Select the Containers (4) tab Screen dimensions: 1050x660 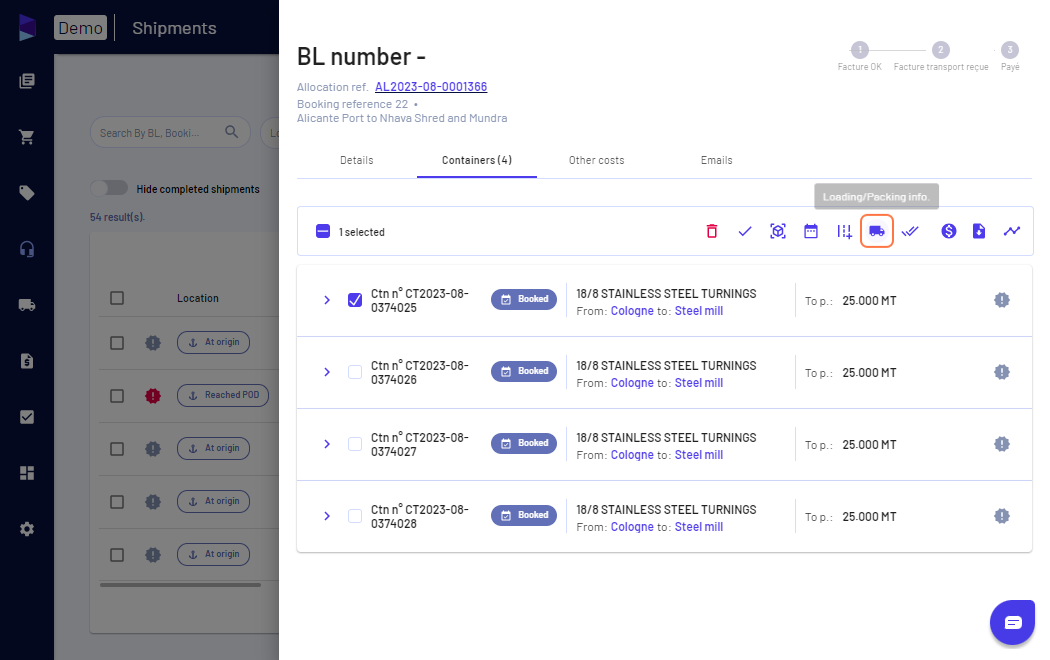[x=477, y=161]
